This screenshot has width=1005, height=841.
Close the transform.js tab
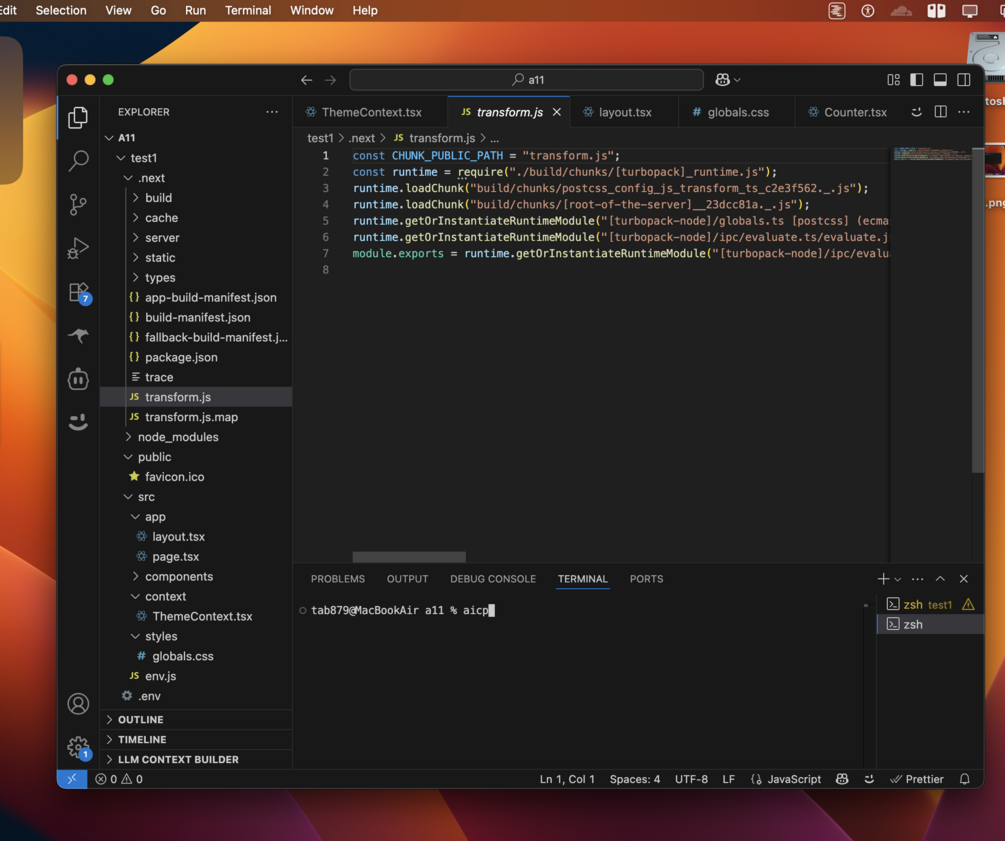coord(557,112)
